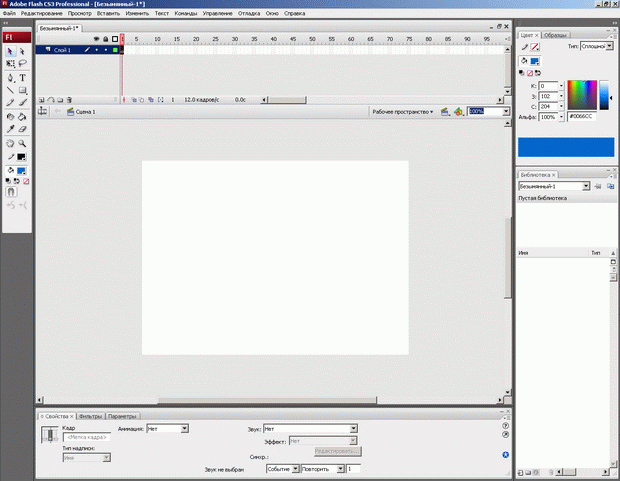Viewport: 620px width, 481px height.
Task: Open the Тип fill type dropdown
Action: pos(597,46)
